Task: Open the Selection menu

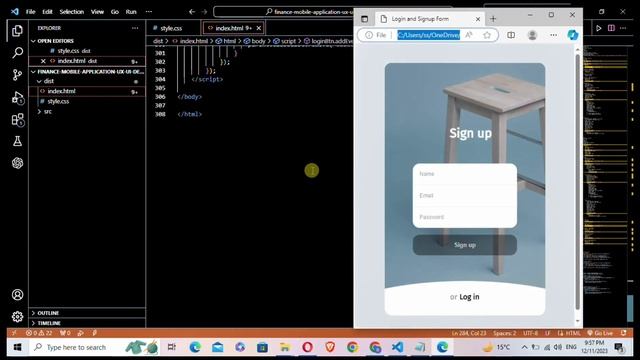Action: (71, 12)
